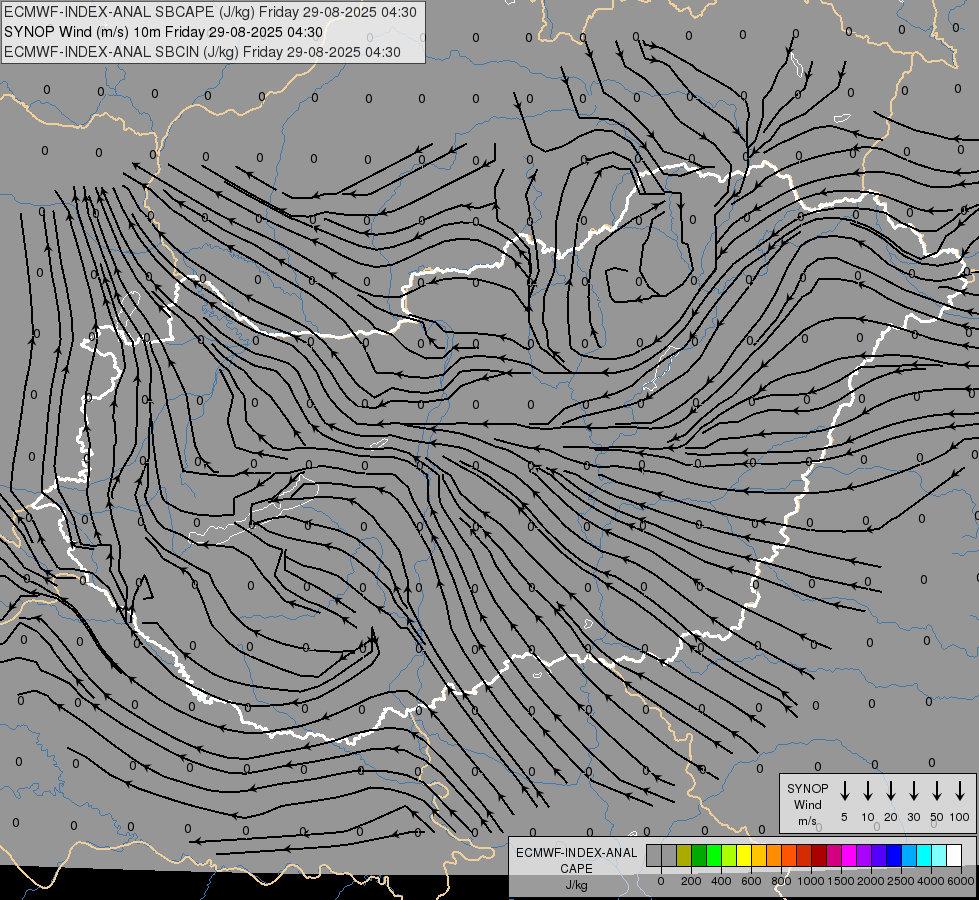Image resolution: width=979 pixels, height=900 pixels.
Task: Click the 800 tick label on the CAPE scale
Action: pyautogui.click(x=781, y=881)
